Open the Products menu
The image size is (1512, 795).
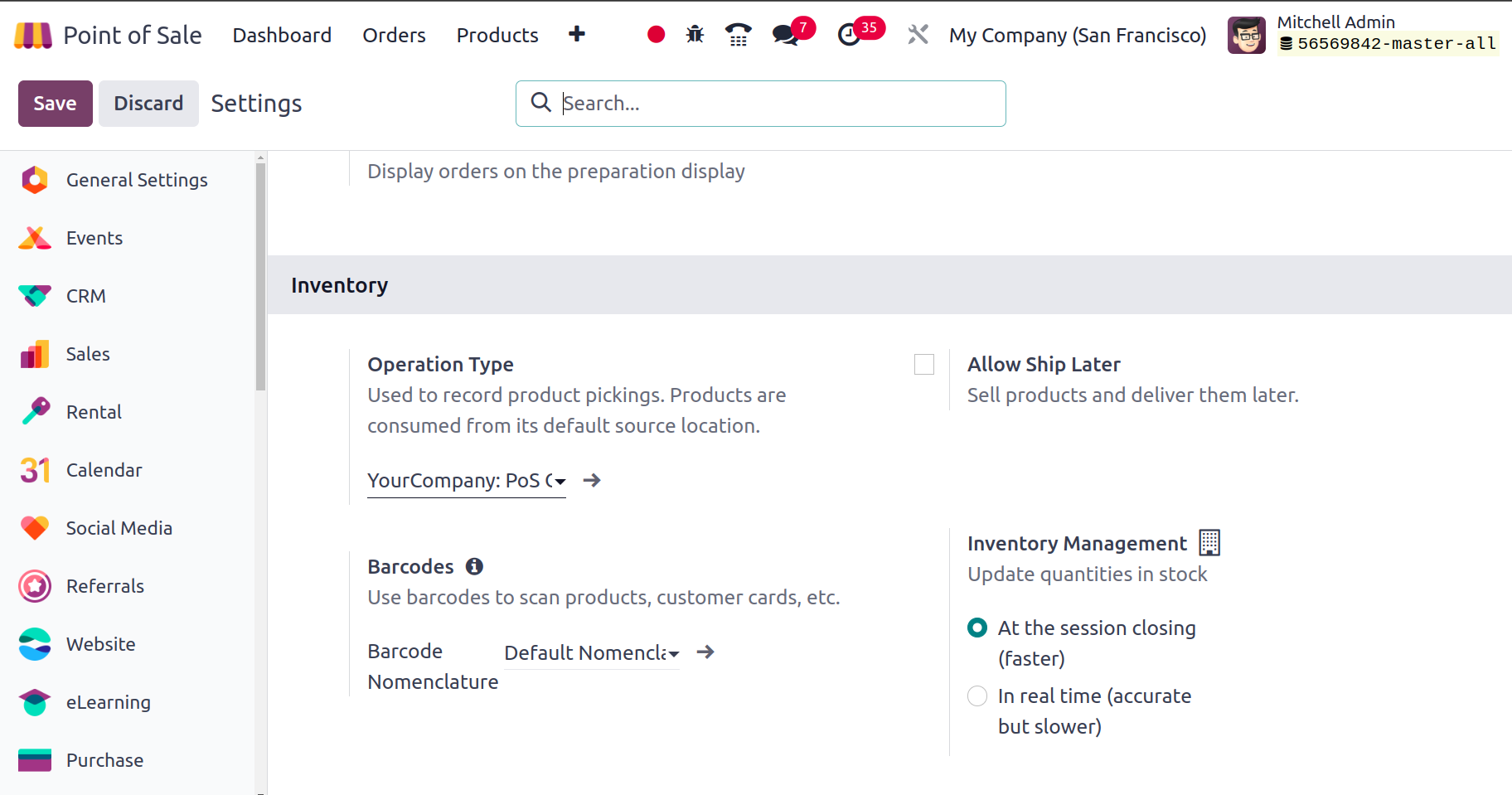pos(497,35)
